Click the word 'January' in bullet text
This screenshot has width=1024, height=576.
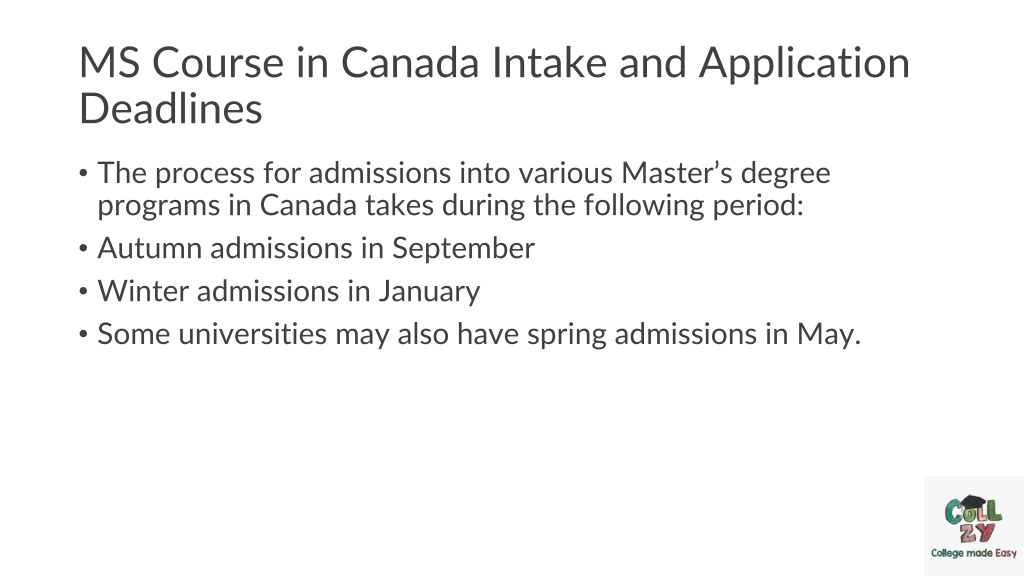pyautogui.click(x=430, y=292)
